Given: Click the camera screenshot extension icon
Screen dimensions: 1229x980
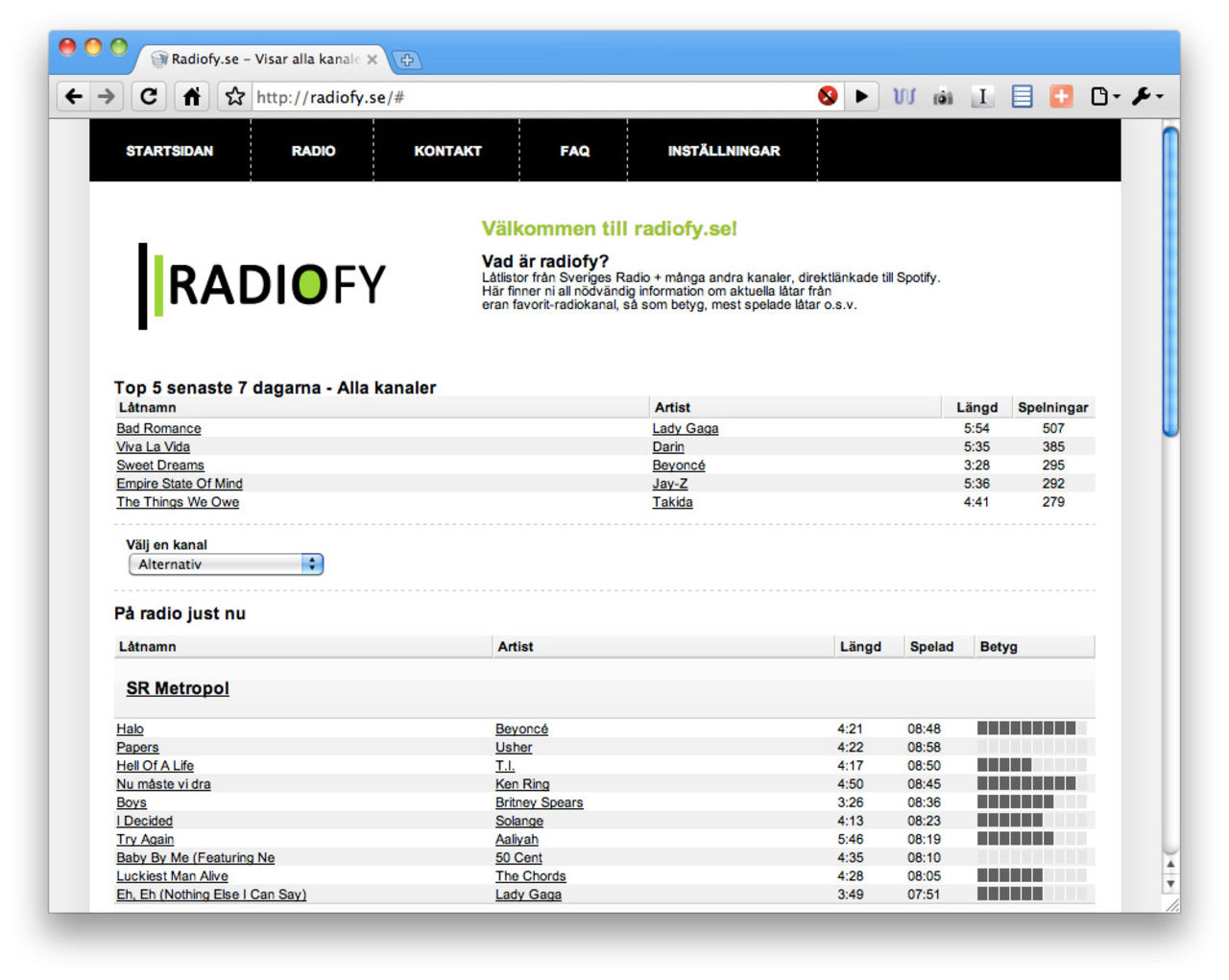Looking at the screenshot, I should [943, 96].
